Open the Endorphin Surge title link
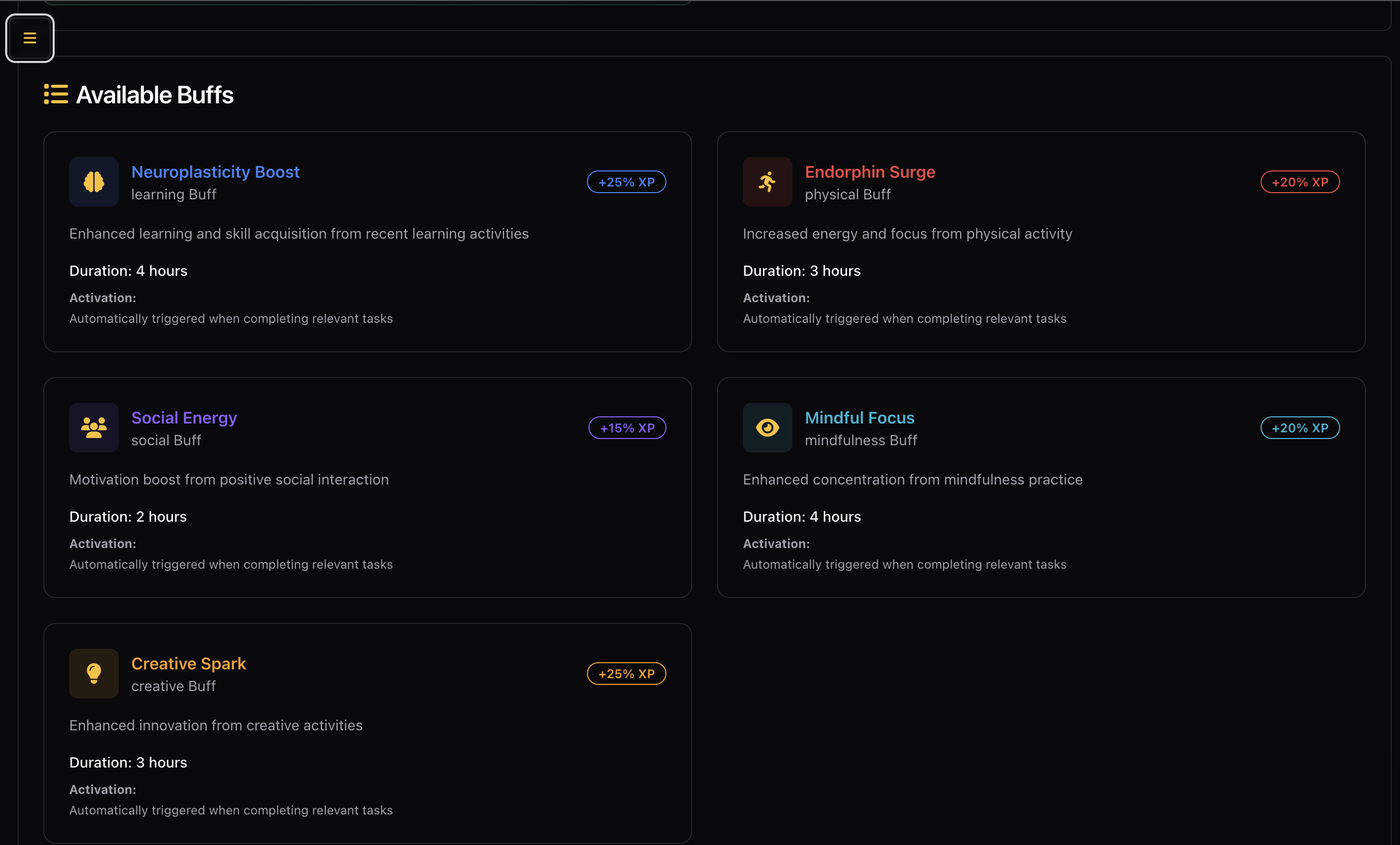This screenshot has height=845, width=1400. [869, 171]
